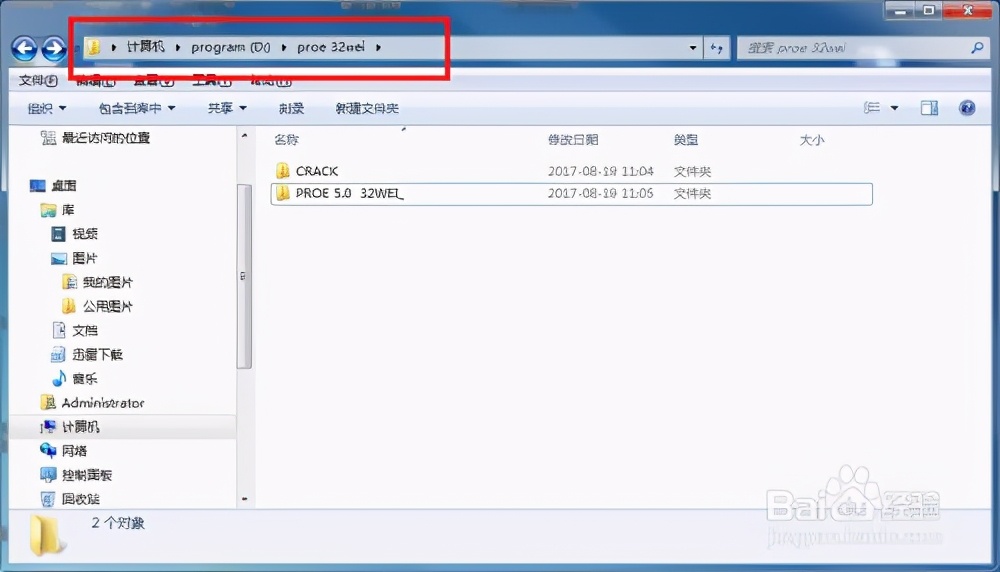
Task: Click the refresh button beside address bar
Action: point(717,48)
